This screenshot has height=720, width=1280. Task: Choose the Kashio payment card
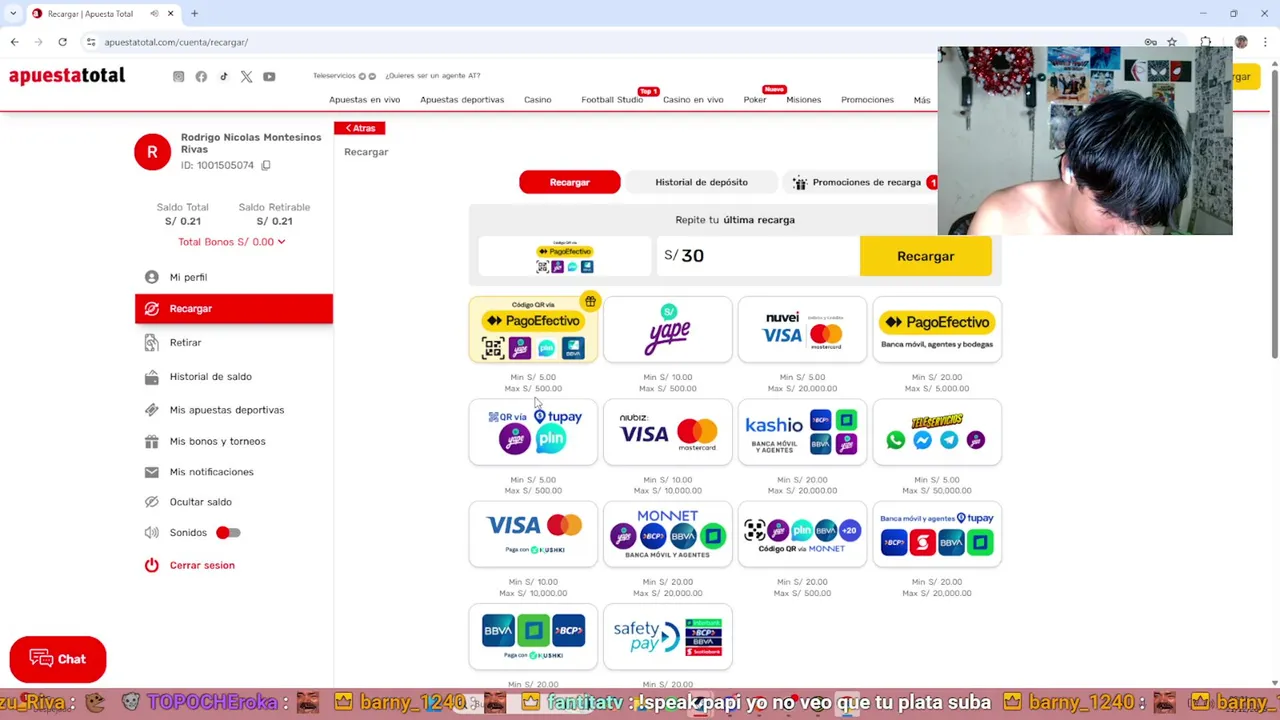[x=802, y=432]
